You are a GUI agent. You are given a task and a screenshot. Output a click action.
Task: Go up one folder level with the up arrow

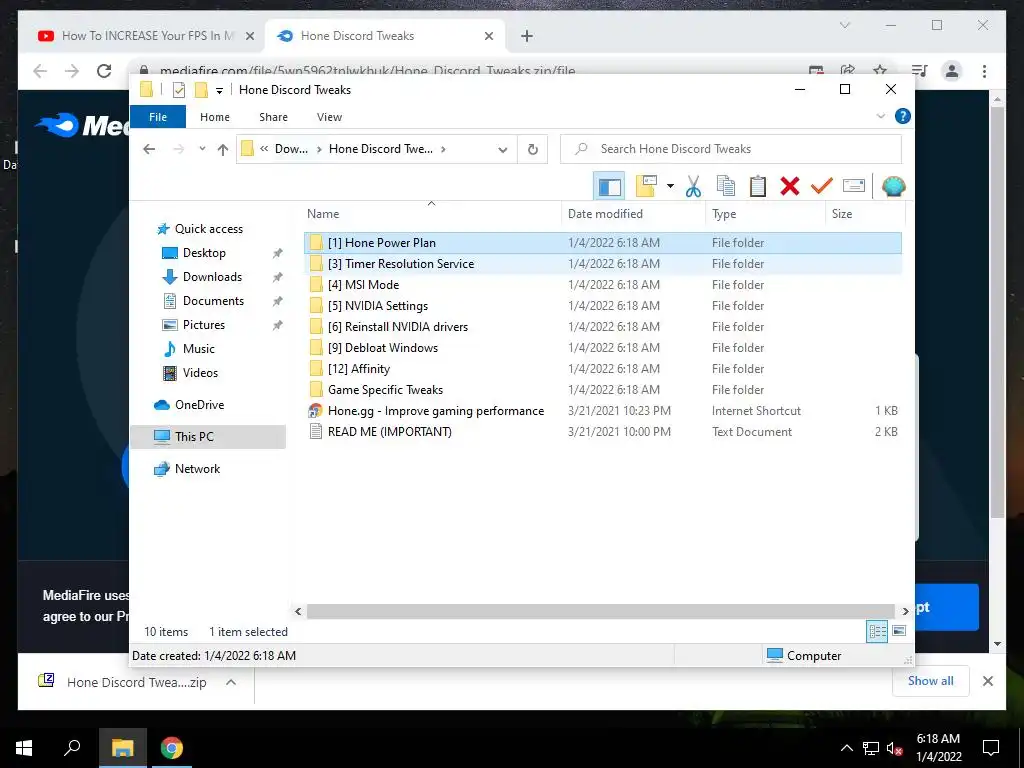tap(223, 150)
